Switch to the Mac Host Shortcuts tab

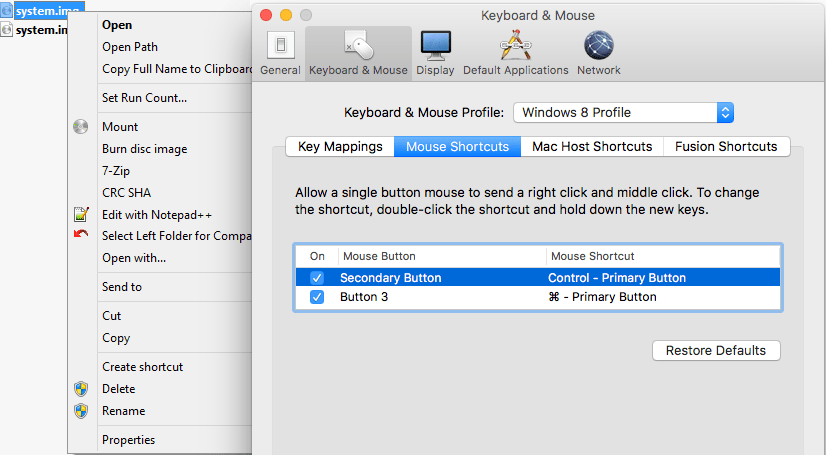coord(591,146)
